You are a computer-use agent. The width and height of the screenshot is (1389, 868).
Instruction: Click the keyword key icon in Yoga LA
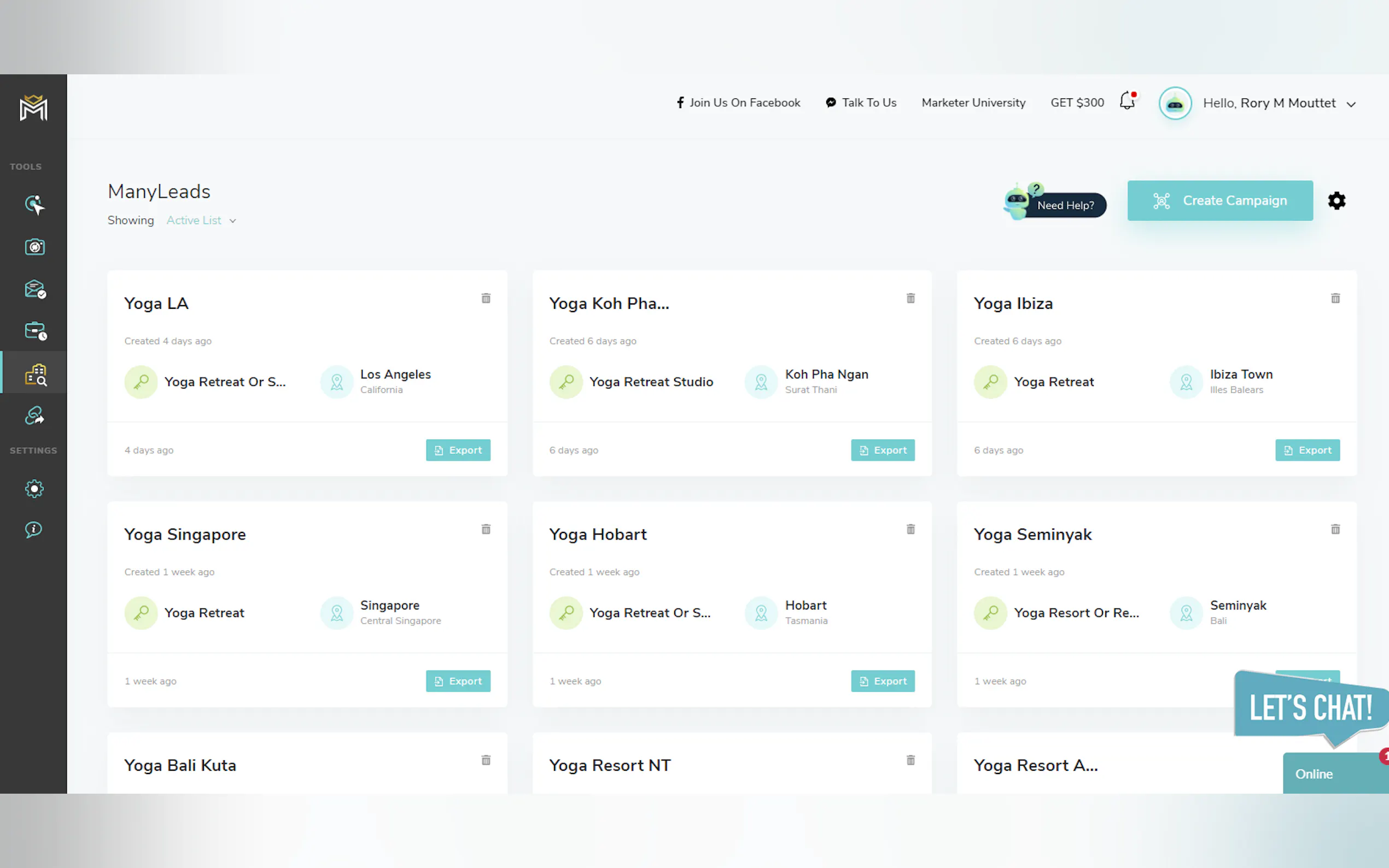pyautogui.click(x=141, y=382)
